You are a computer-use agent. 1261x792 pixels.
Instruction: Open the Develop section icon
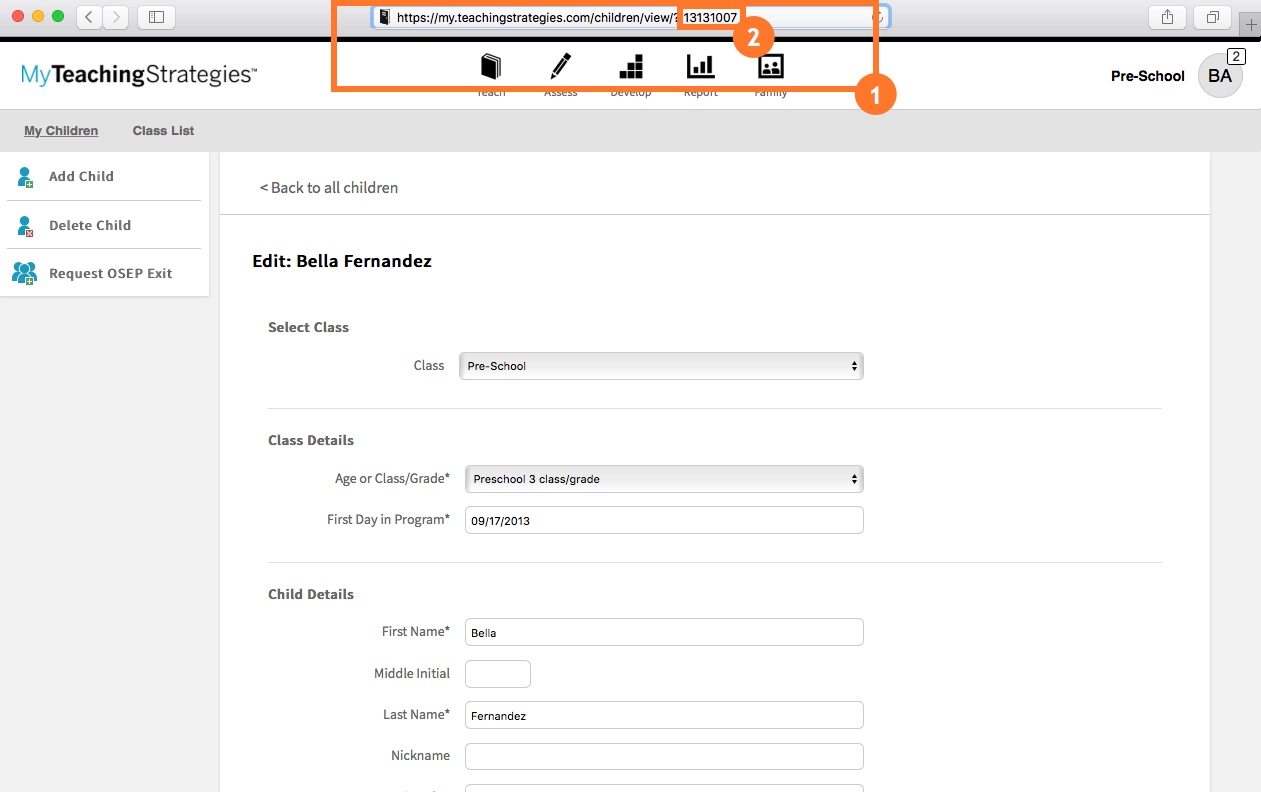point(630,66)
